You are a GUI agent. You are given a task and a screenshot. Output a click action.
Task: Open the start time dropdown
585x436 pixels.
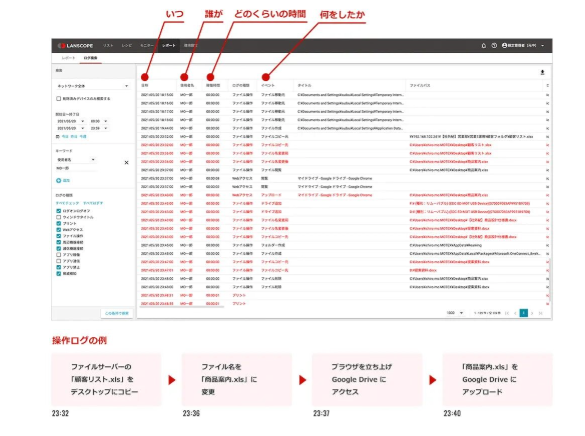pyautogui.click(x=99, y=121)
